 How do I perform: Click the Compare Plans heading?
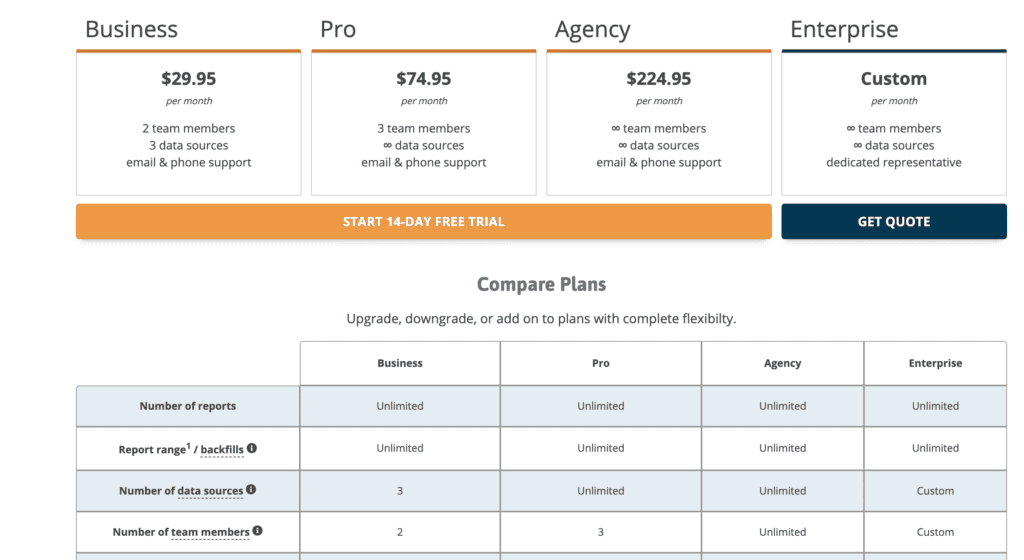(x=541, y=285)
